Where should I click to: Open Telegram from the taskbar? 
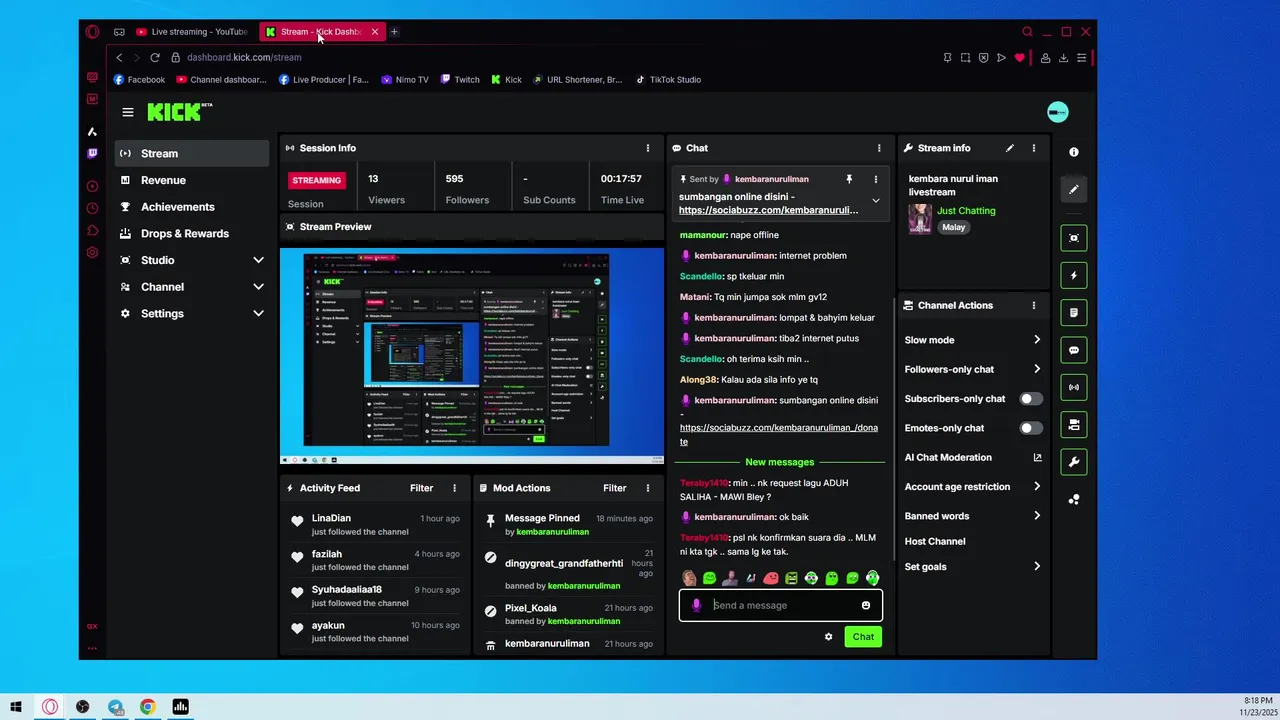coord(115,707)
